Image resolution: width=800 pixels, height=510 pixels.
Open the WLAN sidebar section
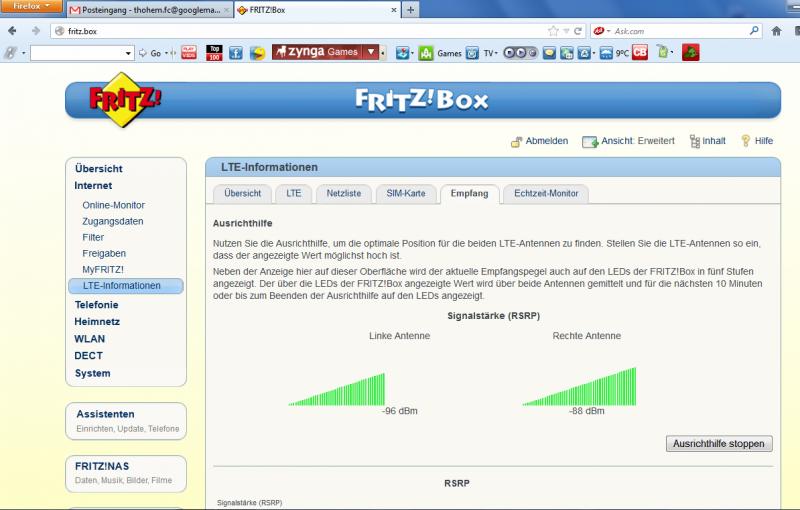(x=89, y=339)
